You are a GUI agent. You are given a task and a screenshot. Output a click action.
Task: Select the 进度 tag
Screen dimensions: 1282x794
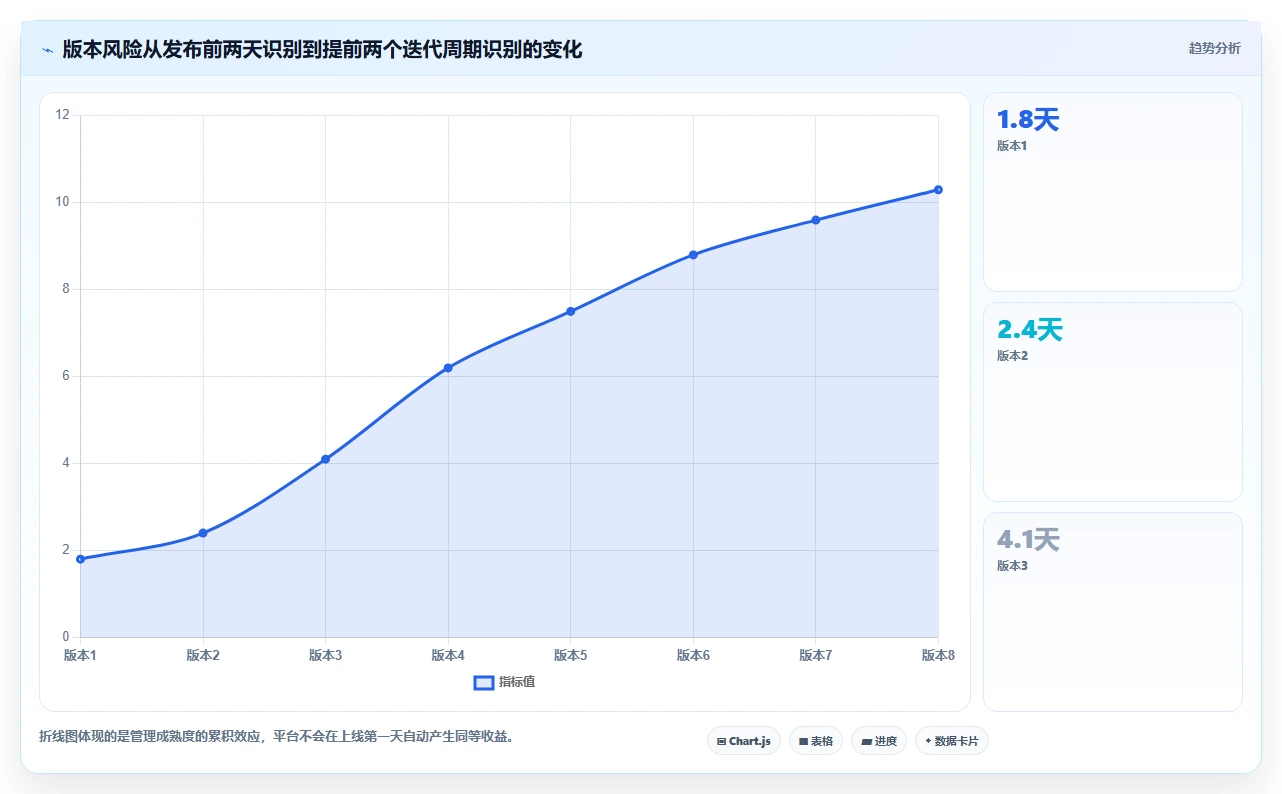(879, 741)
